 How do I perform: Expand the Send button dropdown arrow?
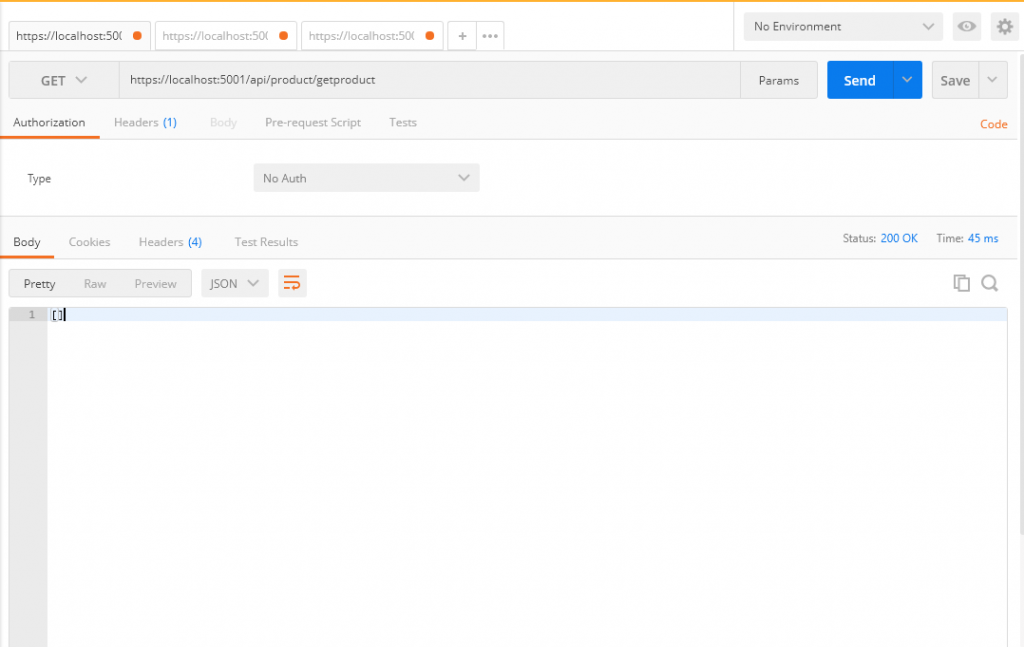click(x=907, y=80)
